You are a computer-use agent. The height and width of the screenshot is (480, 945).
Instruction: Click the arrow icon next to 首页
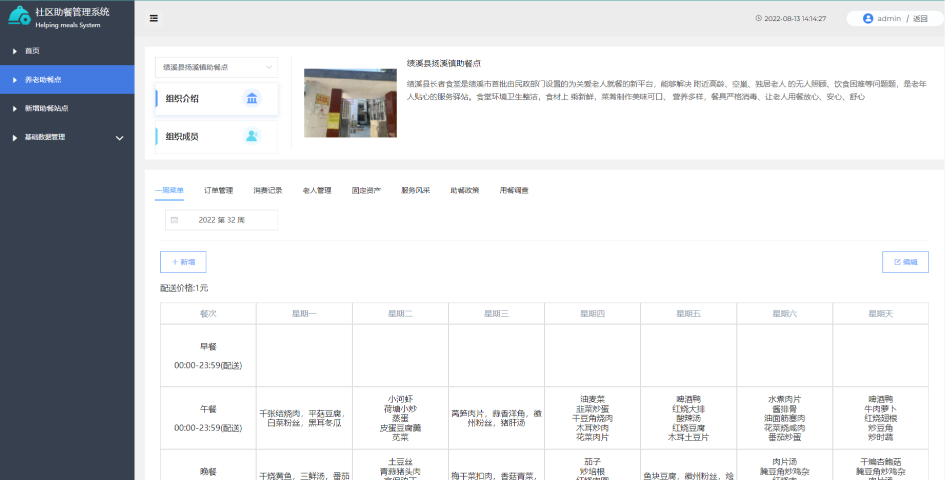(14, 51)
